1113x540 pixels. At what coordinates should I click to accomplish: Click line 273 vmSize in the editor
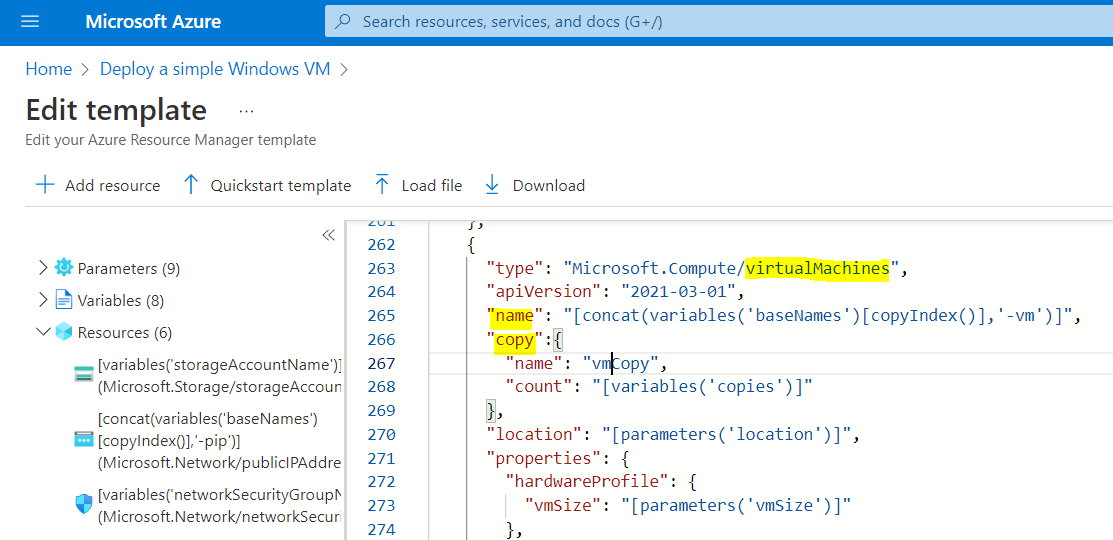563,505
